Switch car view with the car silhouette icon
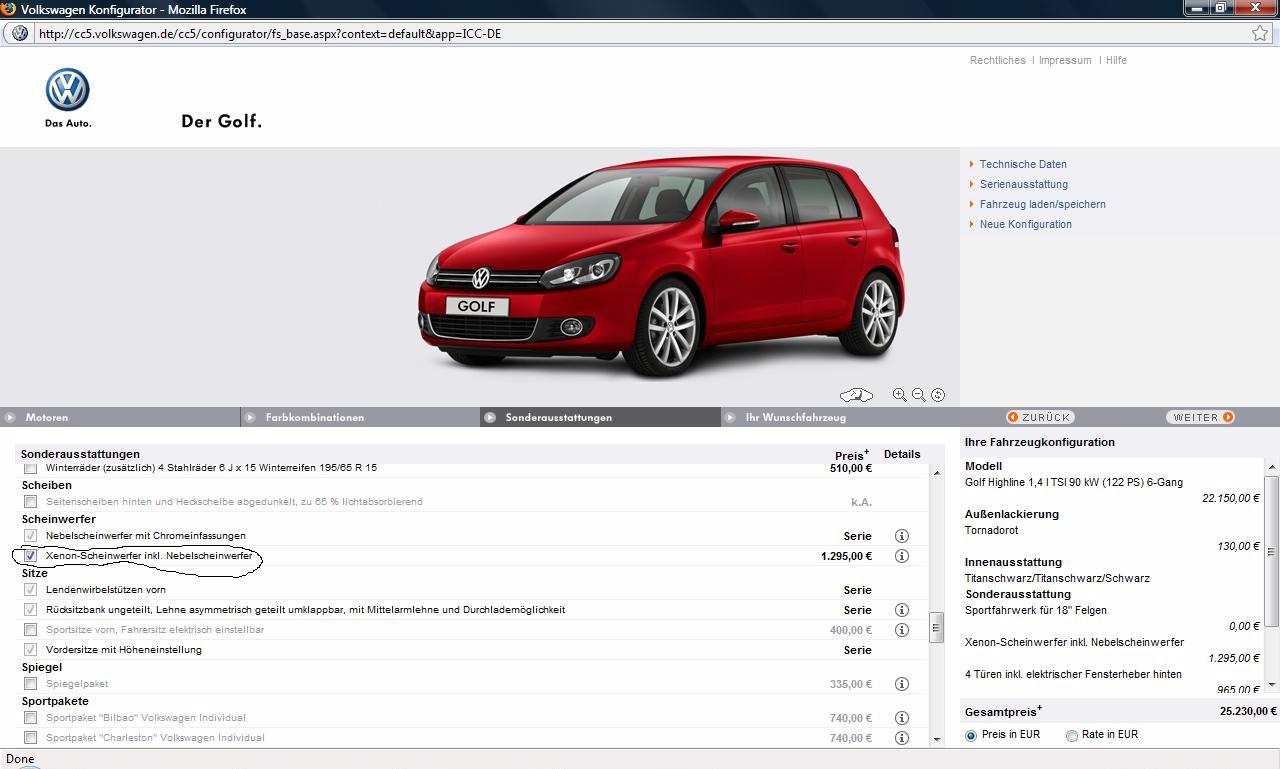 (x=856, y=395)
